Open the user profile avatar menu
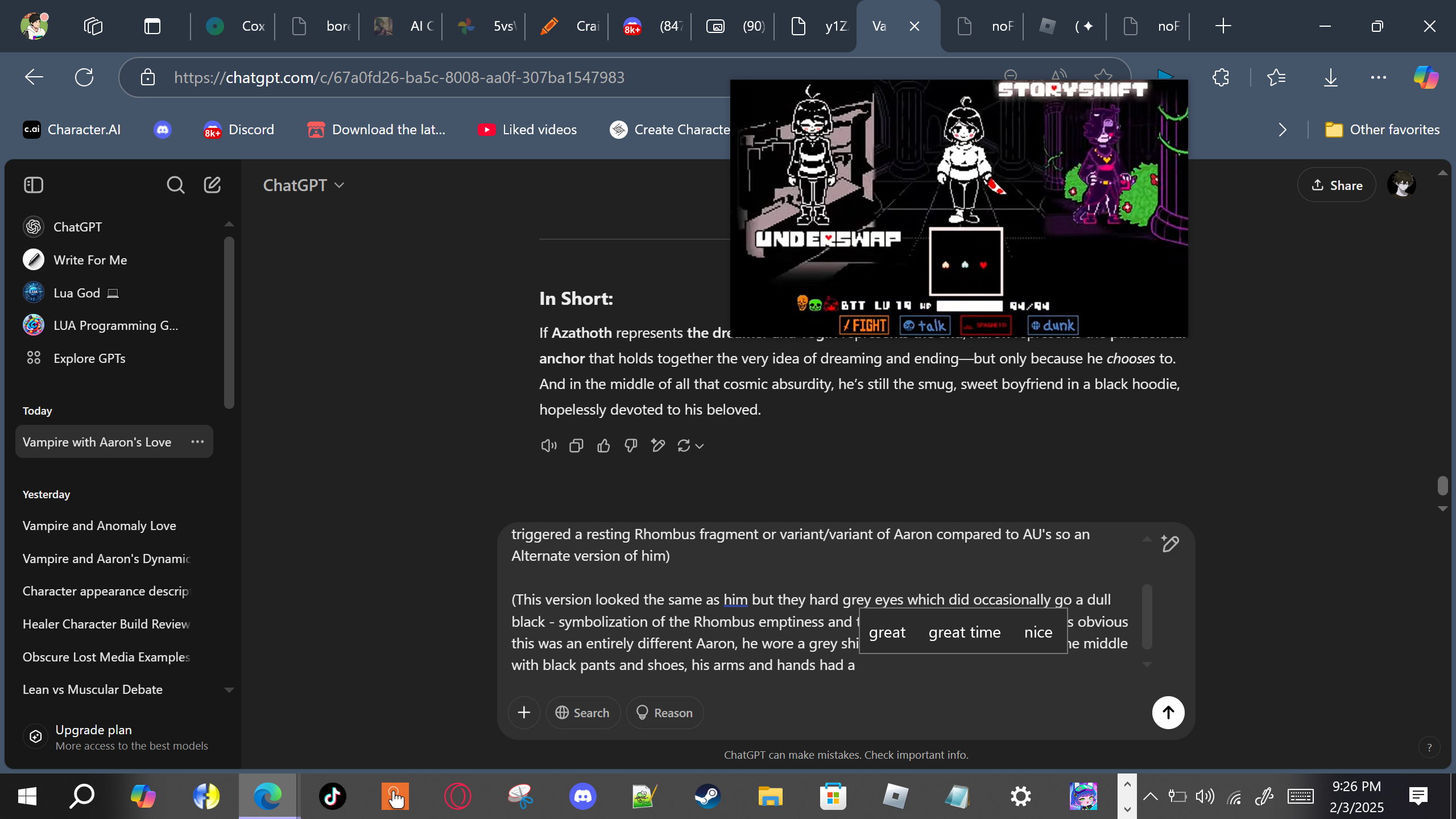The height and width of the screenshot is (819, 1456). pos(1401,185)
